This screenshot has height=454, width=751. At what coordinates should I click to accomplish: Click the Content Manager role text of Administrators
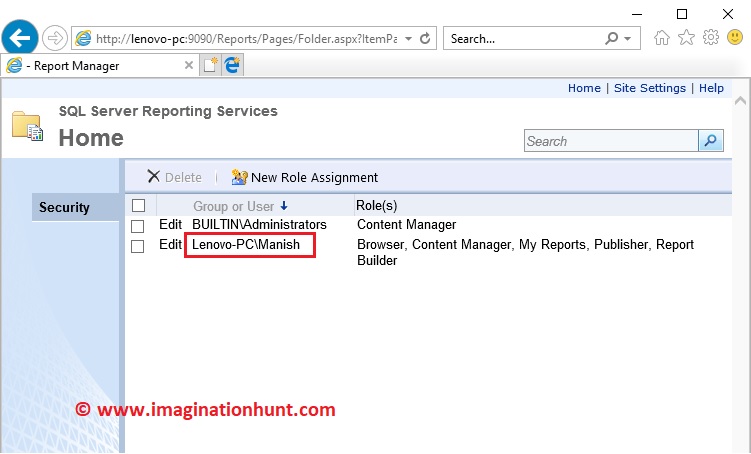(407, 224)
